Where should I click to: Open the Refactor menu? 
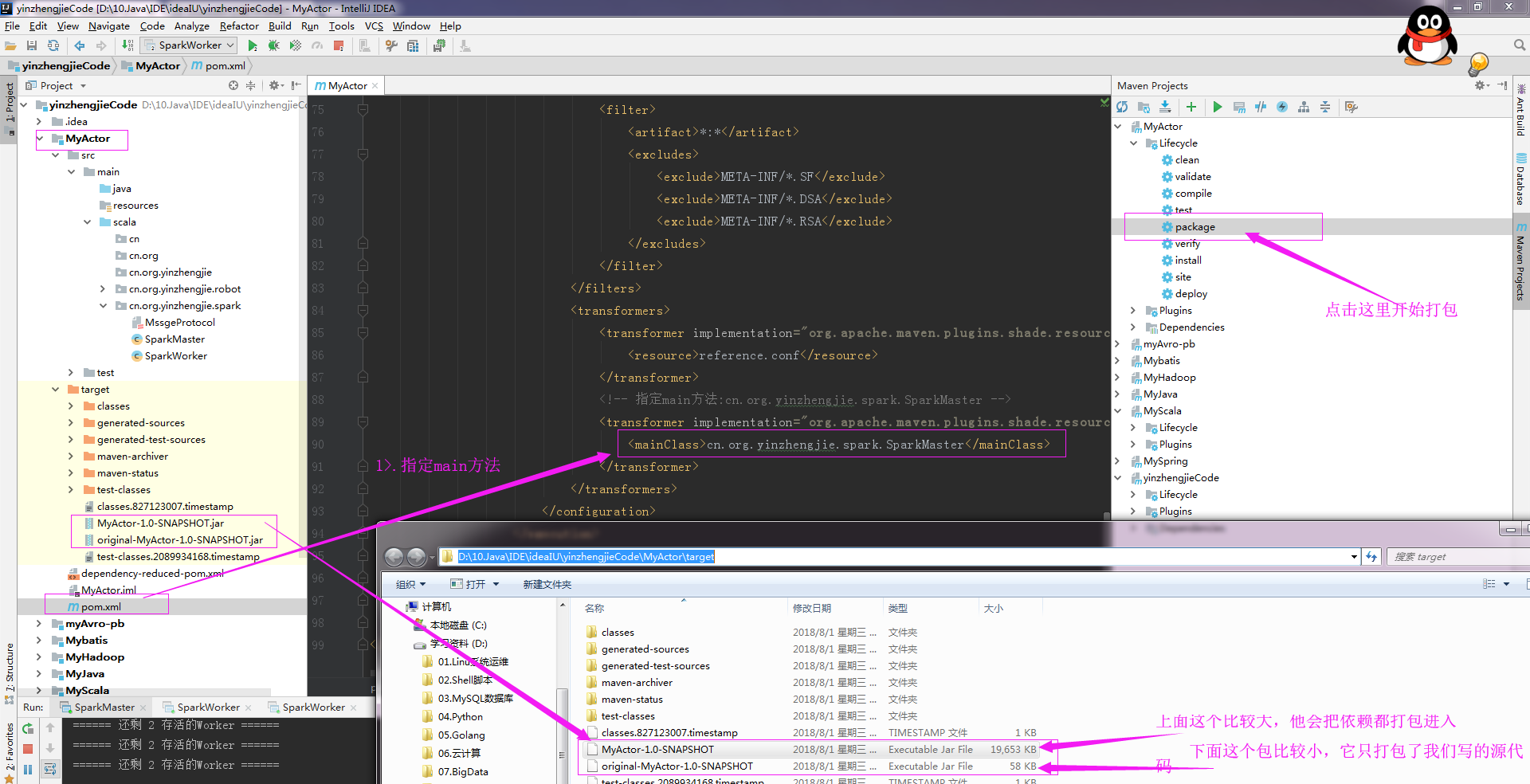(x=239, y=26)
